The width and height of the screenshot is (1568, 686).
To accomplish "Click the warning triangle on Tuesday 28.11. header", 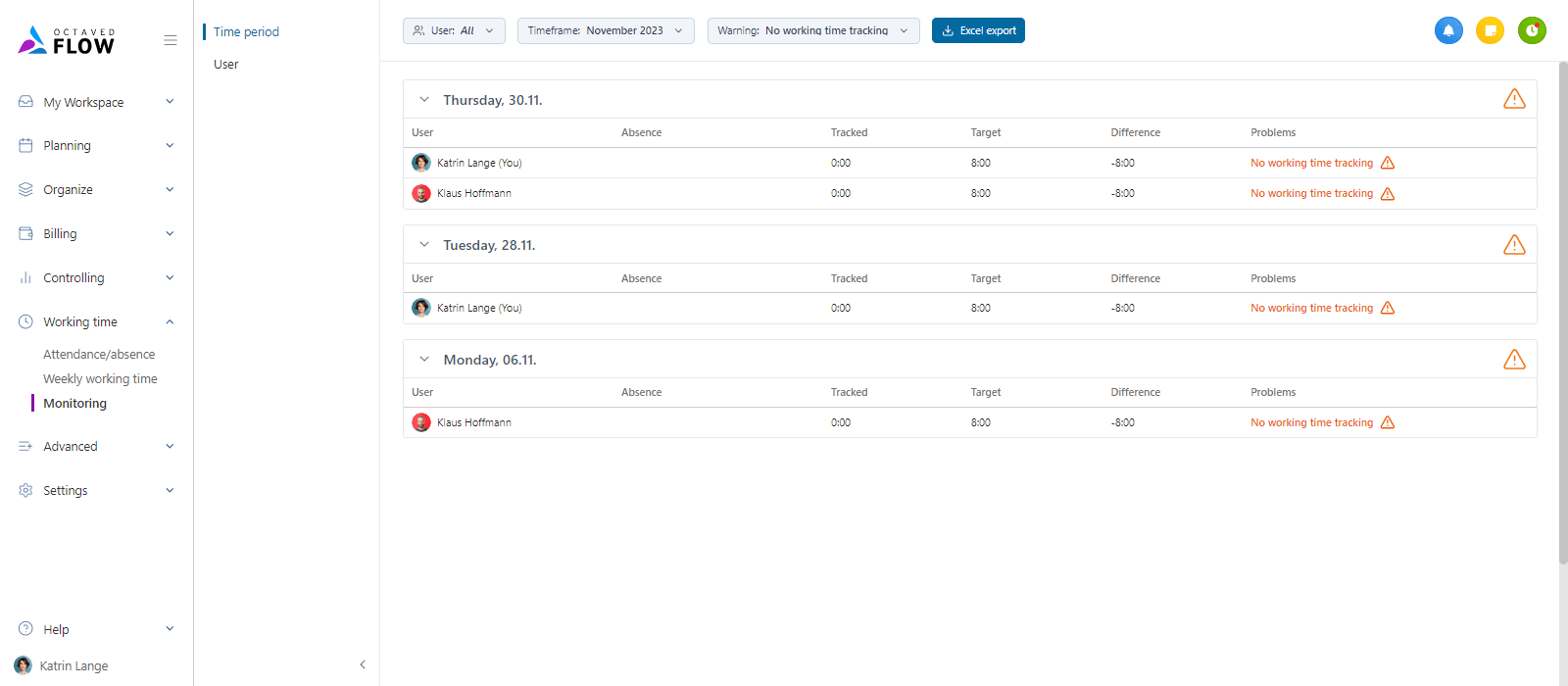I will coord(1514,245).
